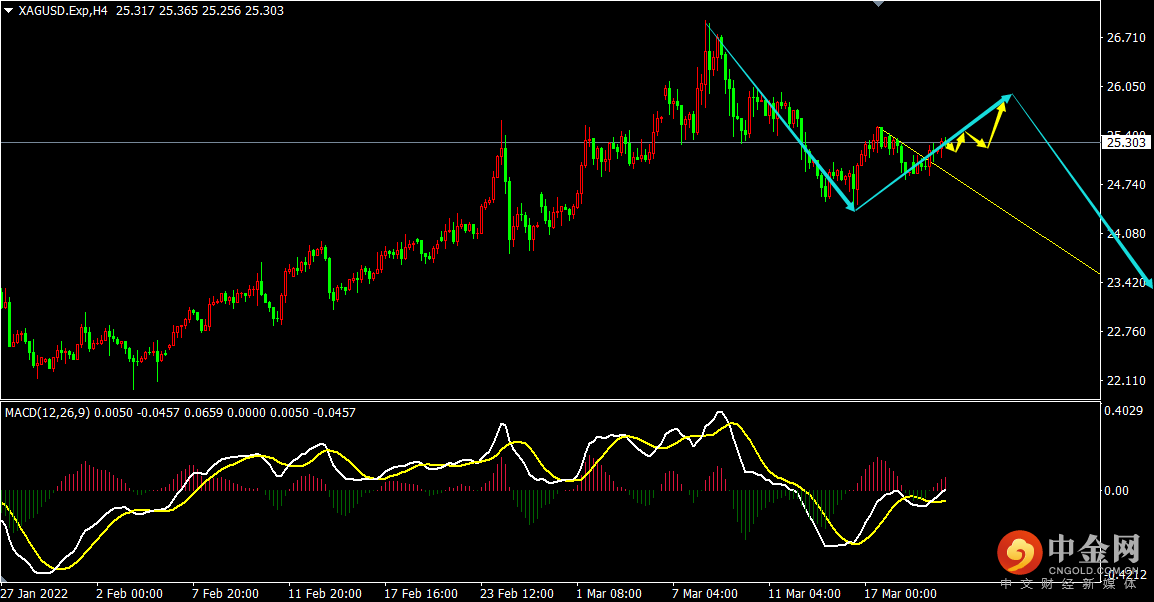Screen dimensions: 1154x602
Task: Click the 23 Feb 12:00 time label
Action: coord(517,593)
